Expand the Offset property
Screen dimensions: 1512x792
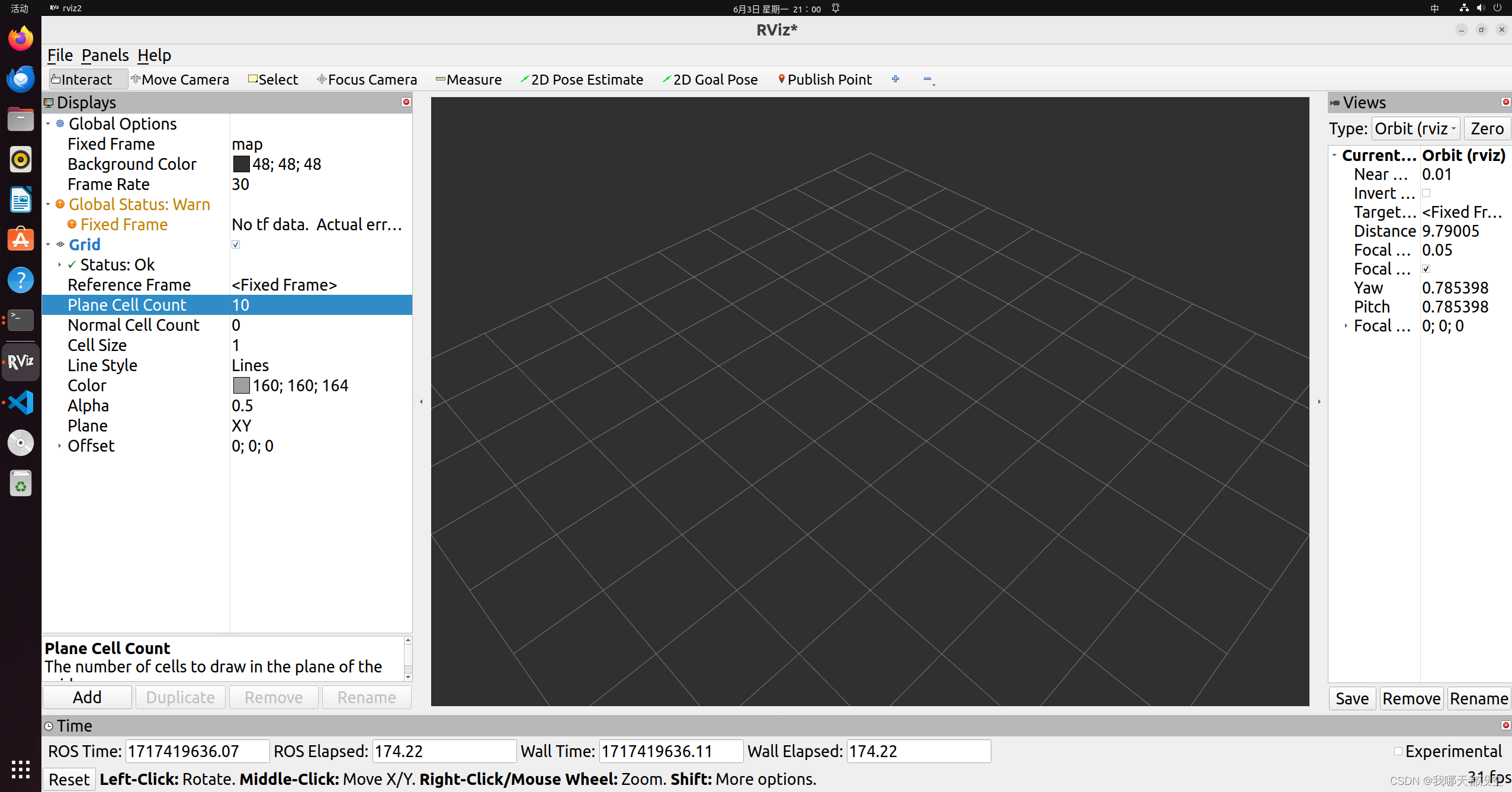[x=59, y=446]
